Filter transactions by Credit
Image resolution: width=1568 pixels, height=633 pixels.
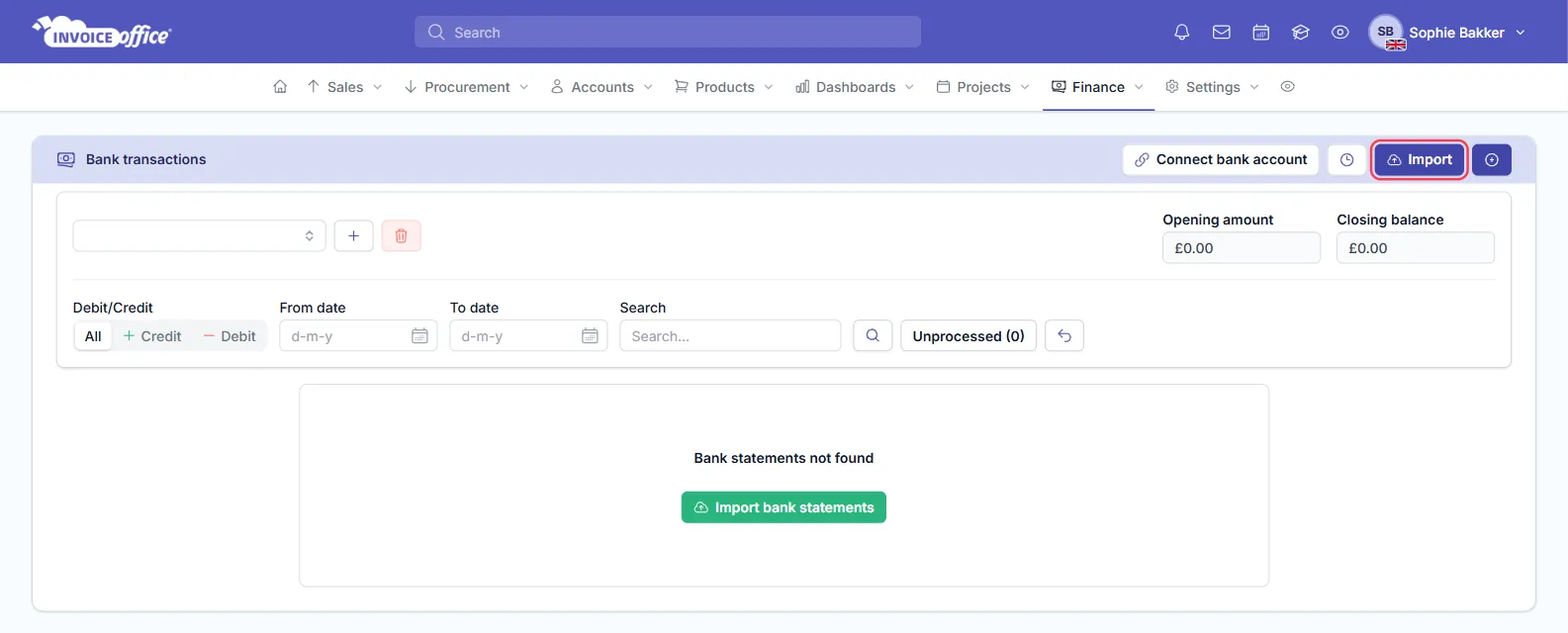(152, 336)
